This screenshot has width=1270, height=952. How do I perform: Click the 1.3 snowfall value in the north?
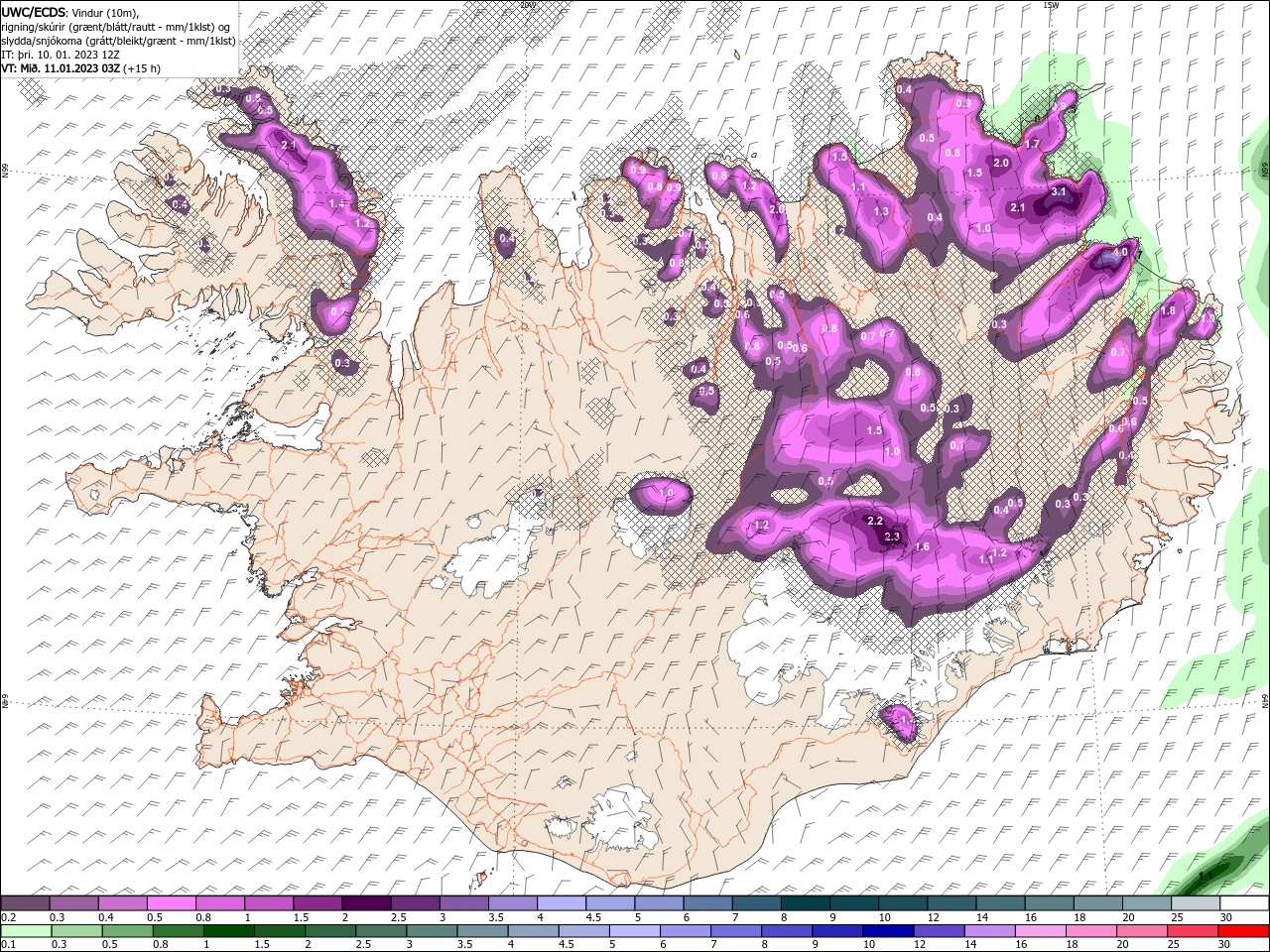[881, 212]
